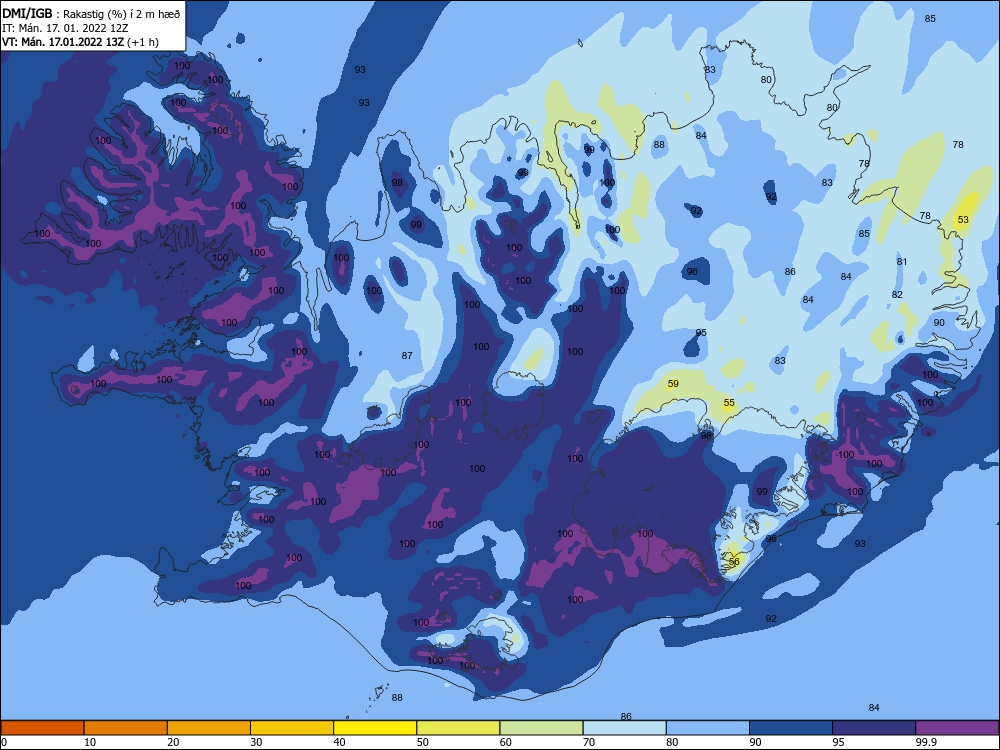
Task: Click the 'IT: Mán. 17. 01. 2022 12Z' line
Action: (x=65, y=28)
